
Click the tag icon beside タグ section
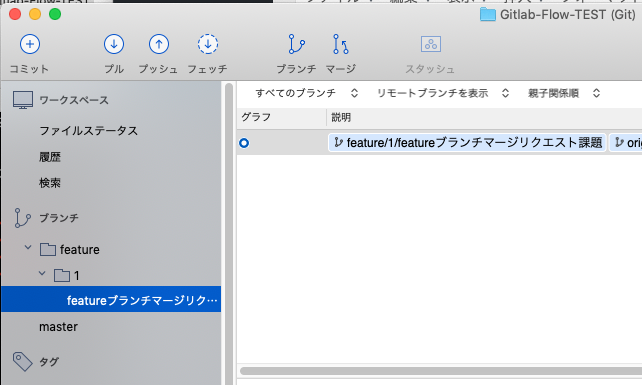23,362
